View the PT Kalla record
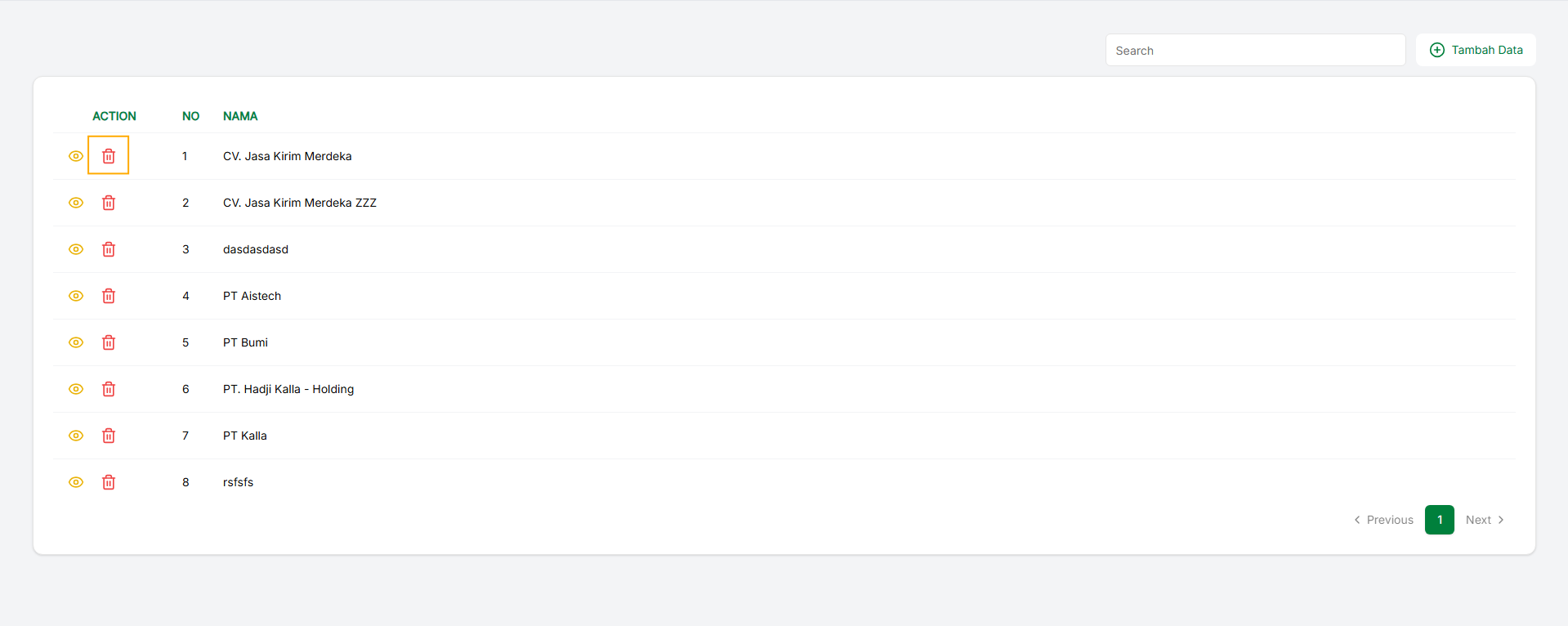The height and width of the screenshot is (626, 1568). 76,436
